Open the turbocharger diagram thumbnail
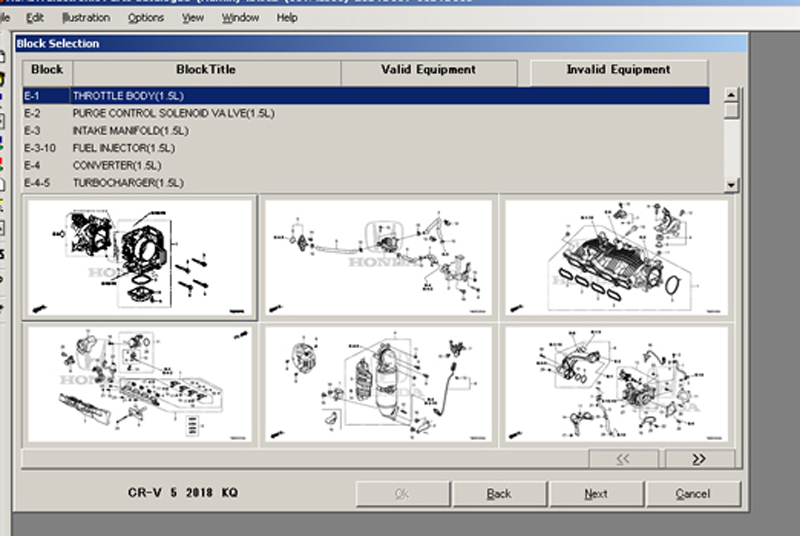 [x=616, y=385]
